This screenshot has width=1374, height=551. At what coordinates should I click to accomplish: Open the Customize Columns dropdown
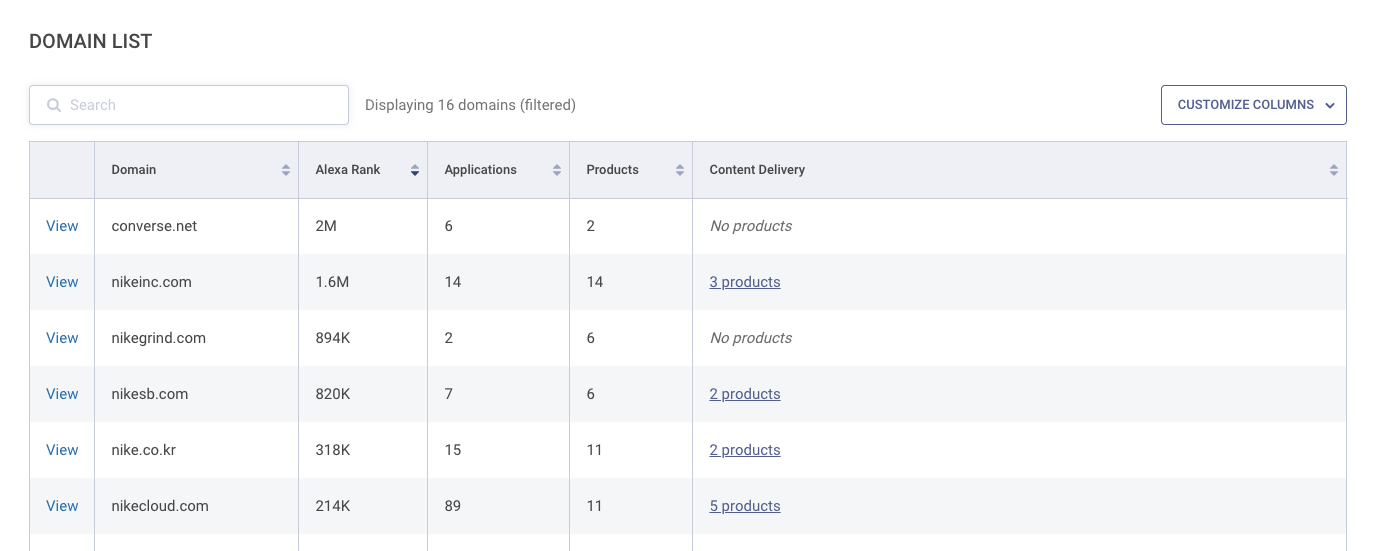tap(1253, 105)
